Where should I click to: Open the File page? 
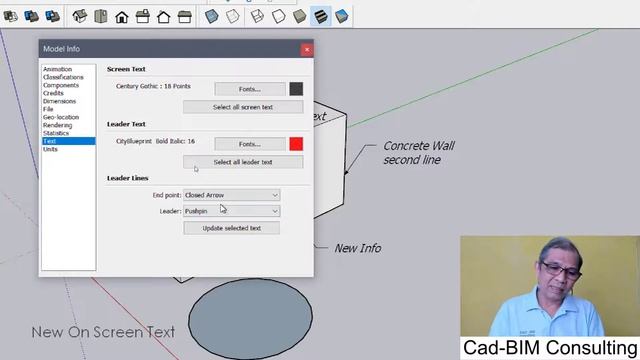coord(48,109)
